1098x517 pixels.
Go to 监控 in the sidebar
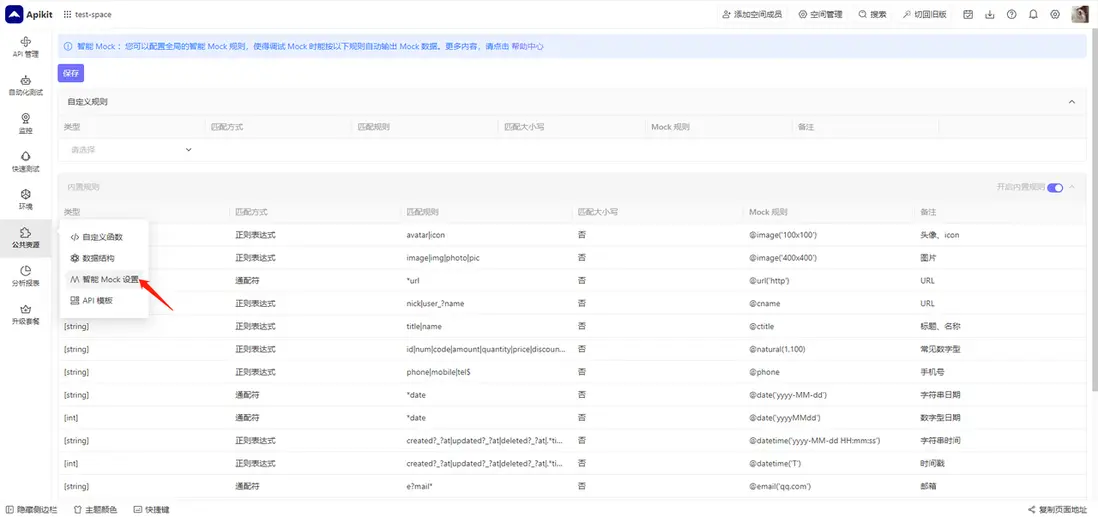[x=25, y=123]
